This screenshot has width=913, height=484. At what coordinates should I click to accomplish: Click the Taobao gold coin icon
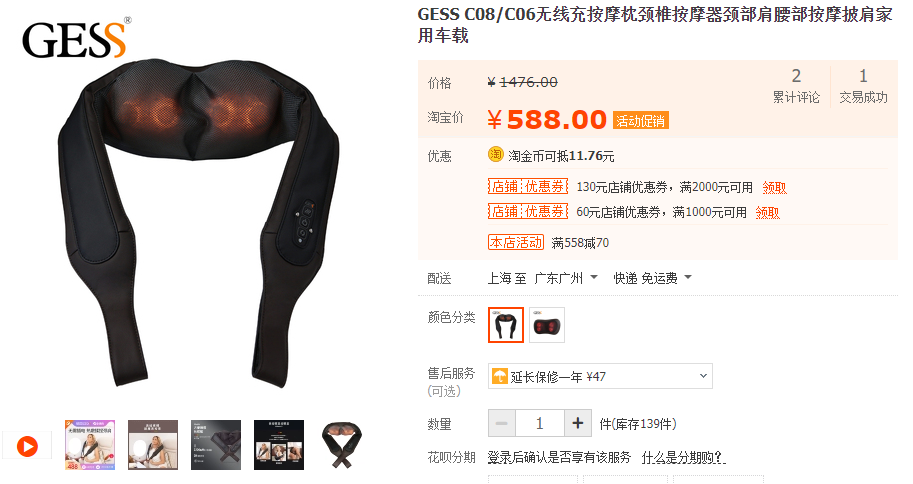(x=496, y=154)
